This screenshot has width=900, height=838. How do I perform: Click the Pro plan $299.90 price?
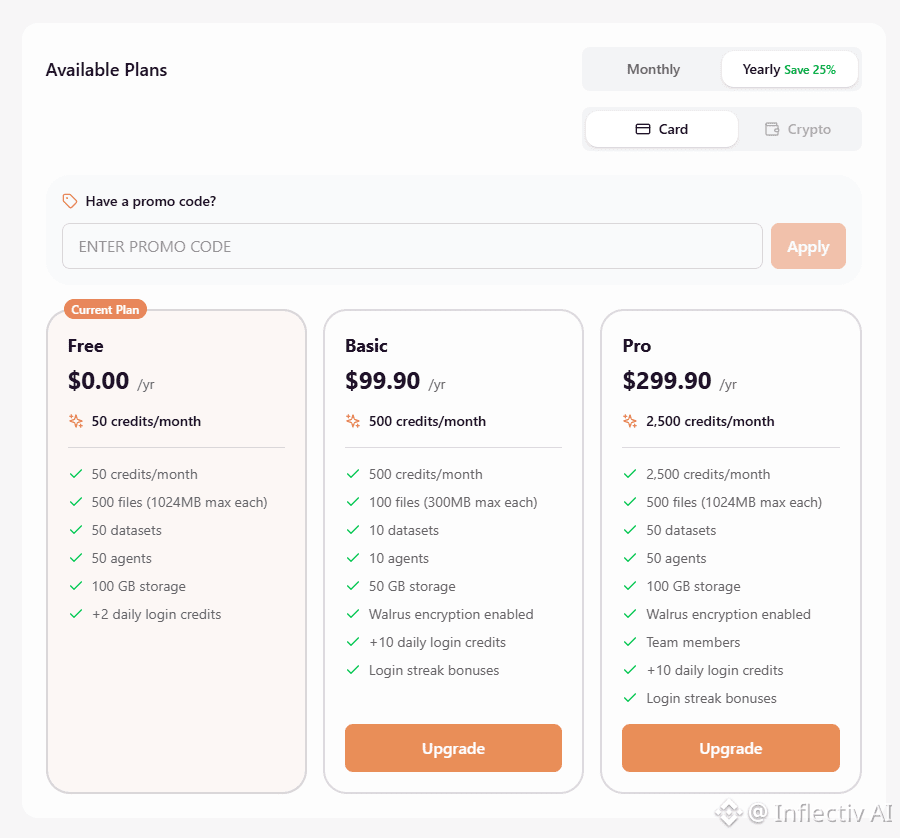pos(667,381)
